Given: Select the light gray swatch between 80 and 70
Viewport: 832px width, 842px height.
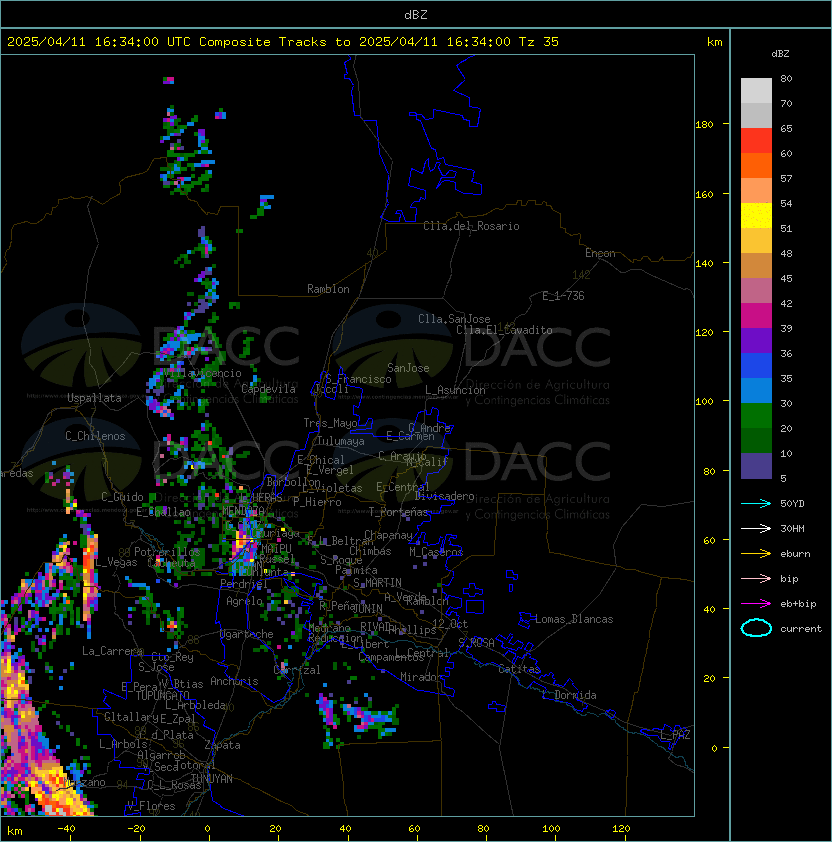Looking at the screenshot, I should [x=756, y=91].
